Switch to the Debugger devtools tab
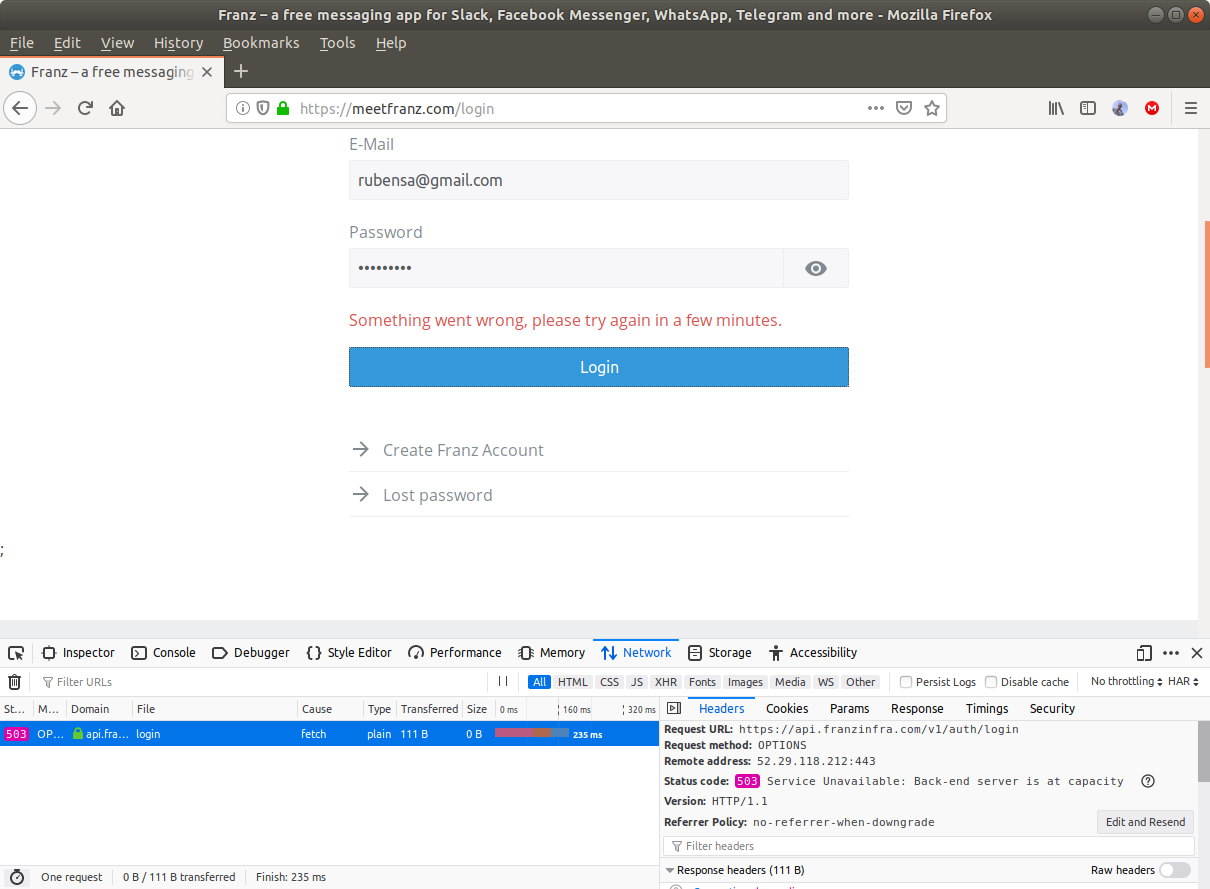1210x889 pixels. coord(251,653)
